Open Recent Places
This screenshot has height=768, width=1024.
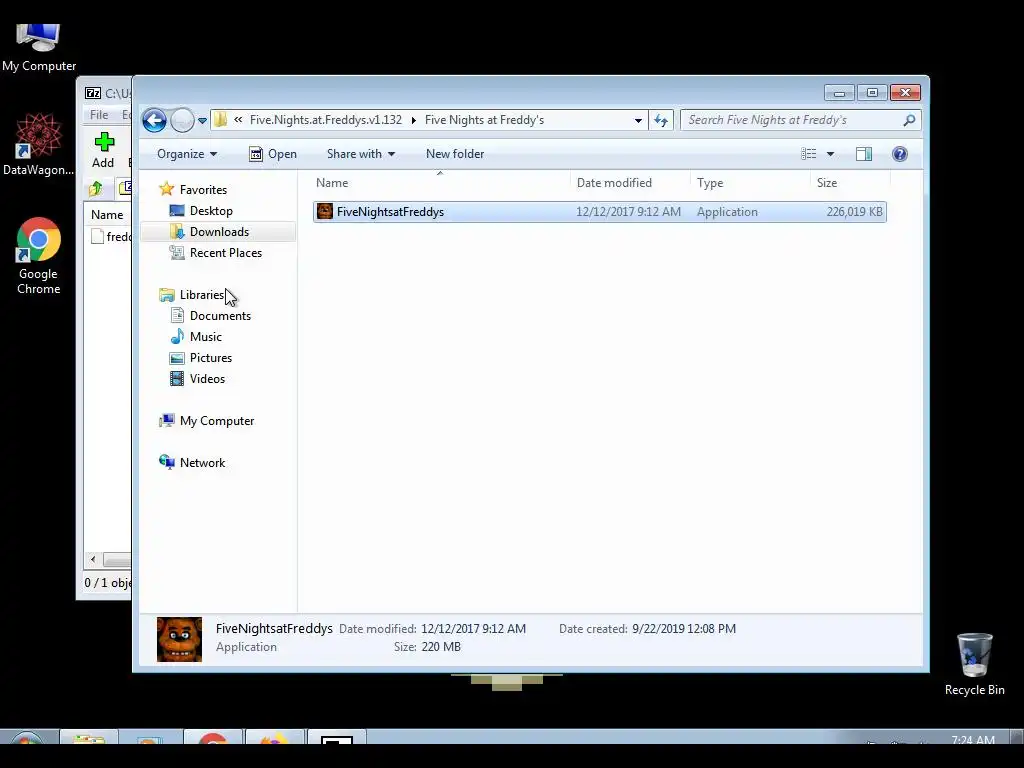pos(225,253)
